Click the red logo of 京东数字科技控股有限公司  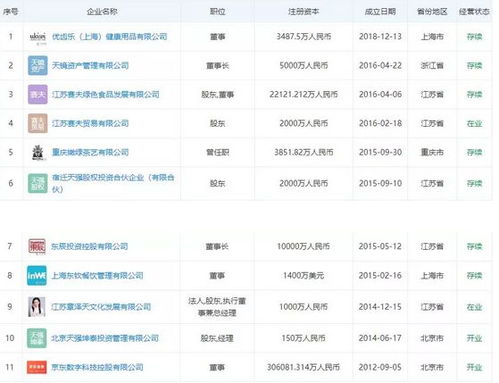[37, 367]
